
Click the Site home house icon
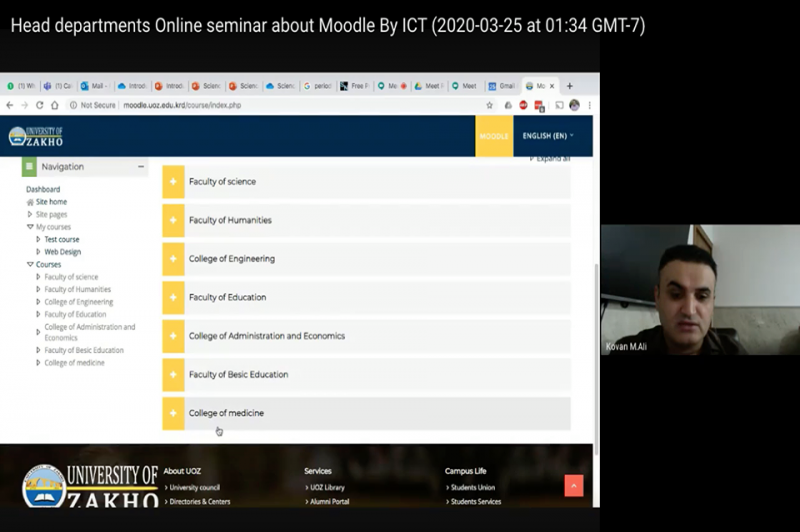(x=30, y=202)
